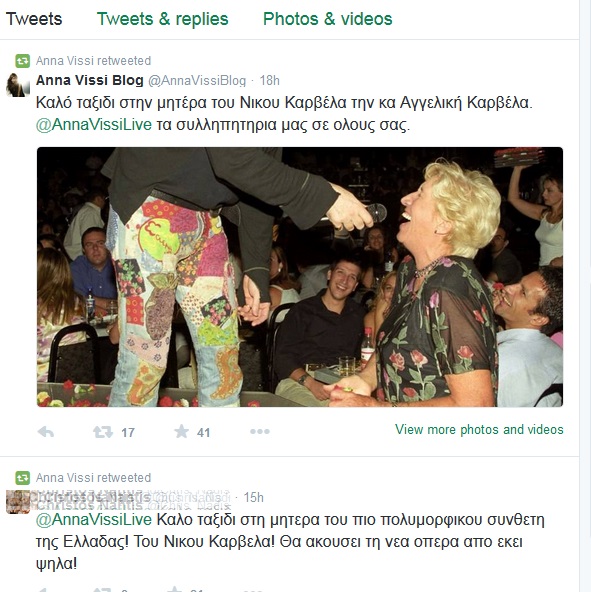Open the Anna Vissi Blog profile avatar
This screenshot has width=591, height=592.
18,85
